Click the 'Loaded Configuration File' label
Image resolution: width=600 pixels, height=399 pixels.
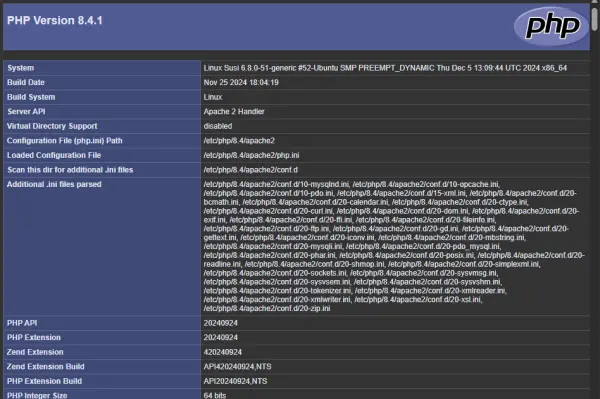(x=54, y=155)
